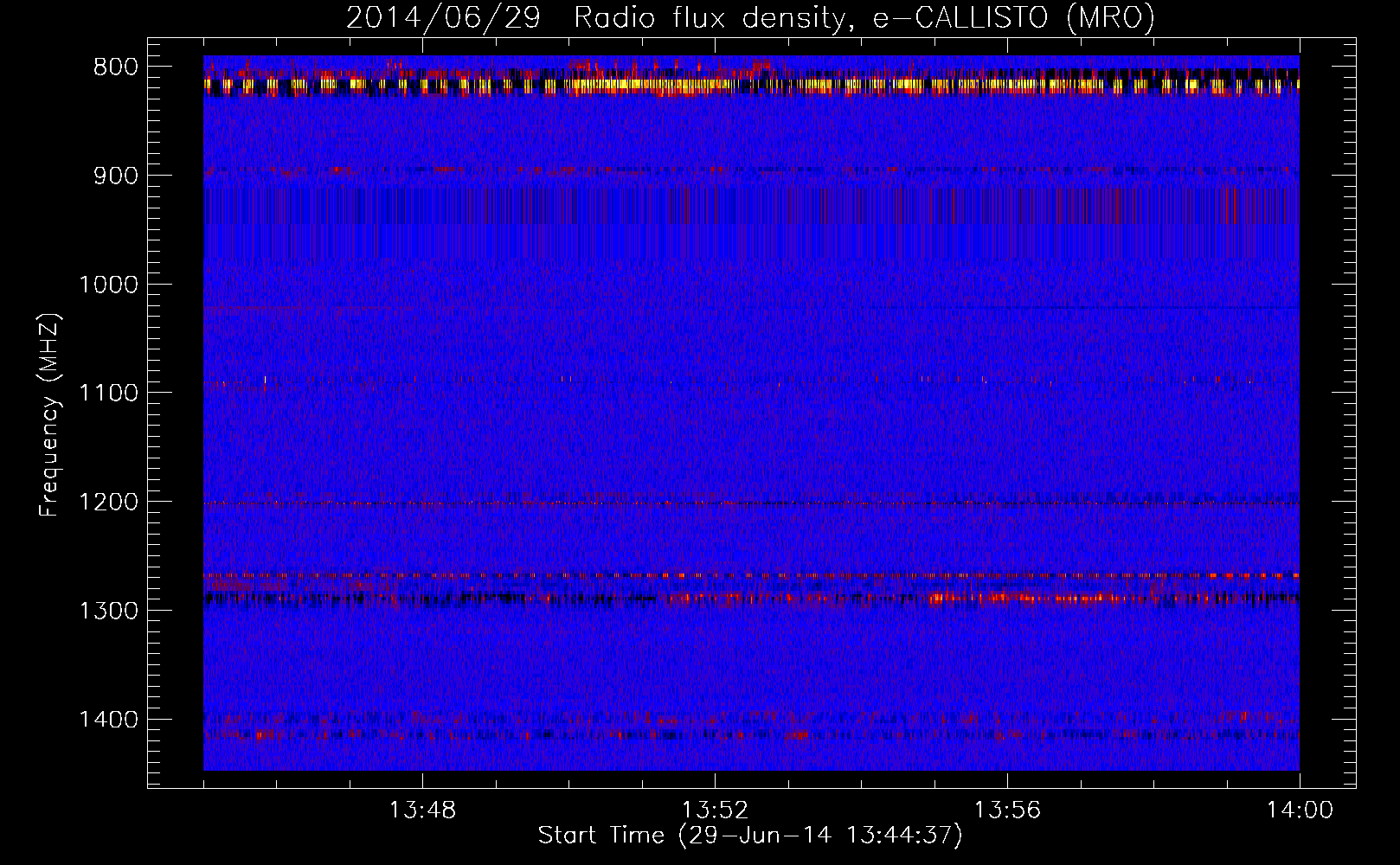Click the '1300' frequency axis label

[108, 611]
